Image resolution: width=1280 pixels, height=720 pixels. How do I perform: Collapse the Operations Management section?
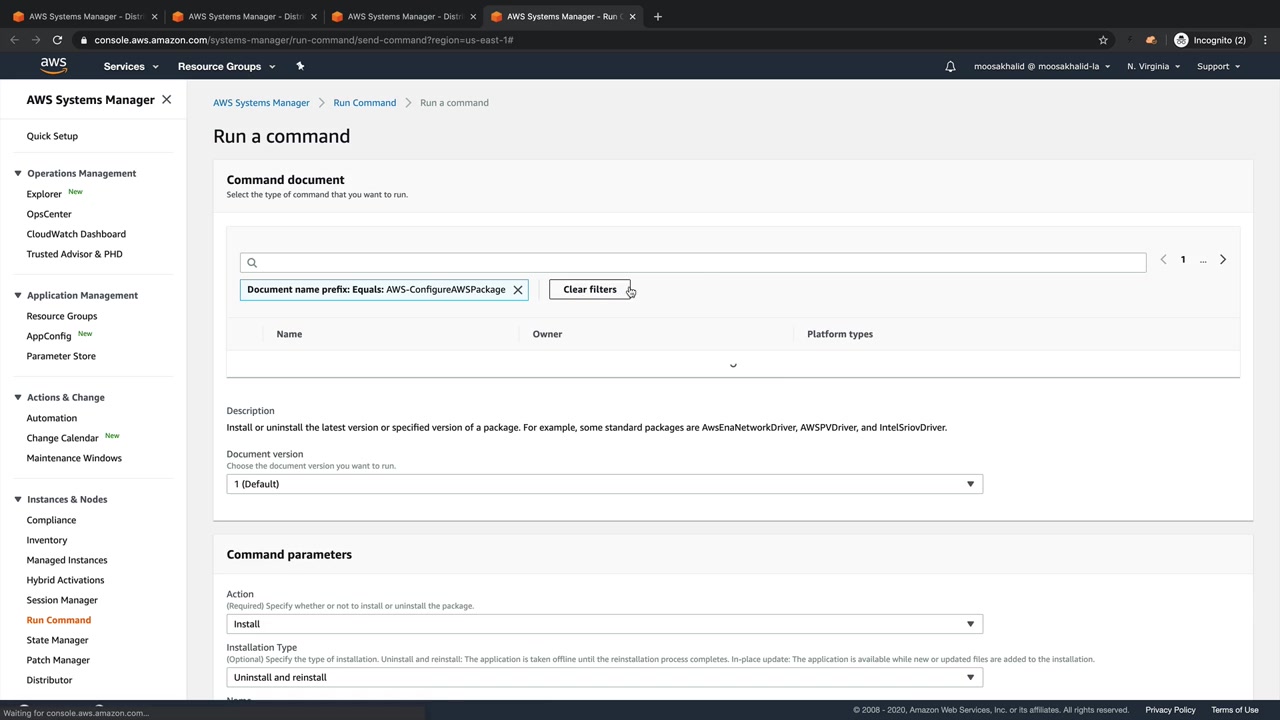click(x=18, y=173)
